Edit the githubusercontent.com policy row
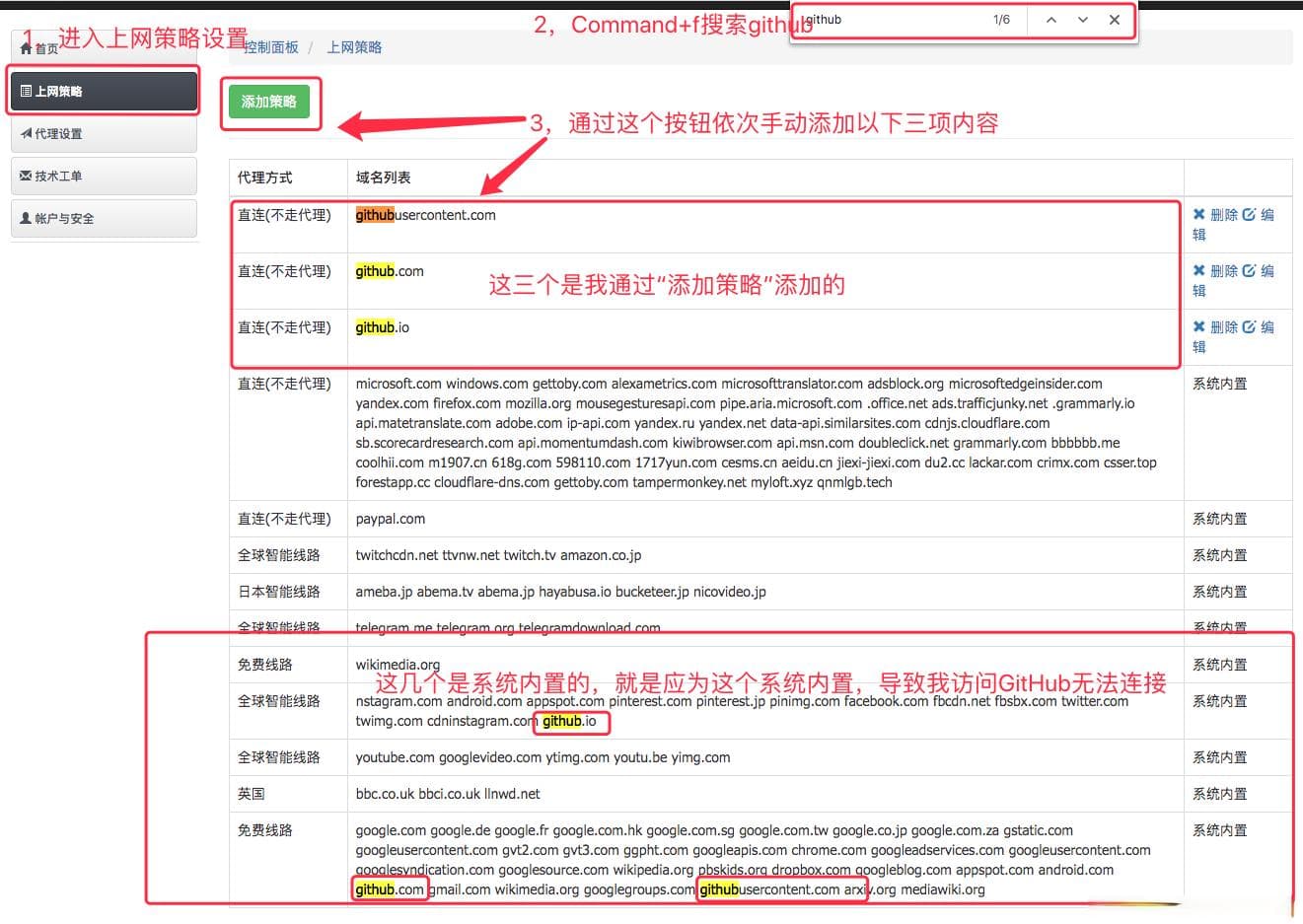 [x=1258, y=215]
